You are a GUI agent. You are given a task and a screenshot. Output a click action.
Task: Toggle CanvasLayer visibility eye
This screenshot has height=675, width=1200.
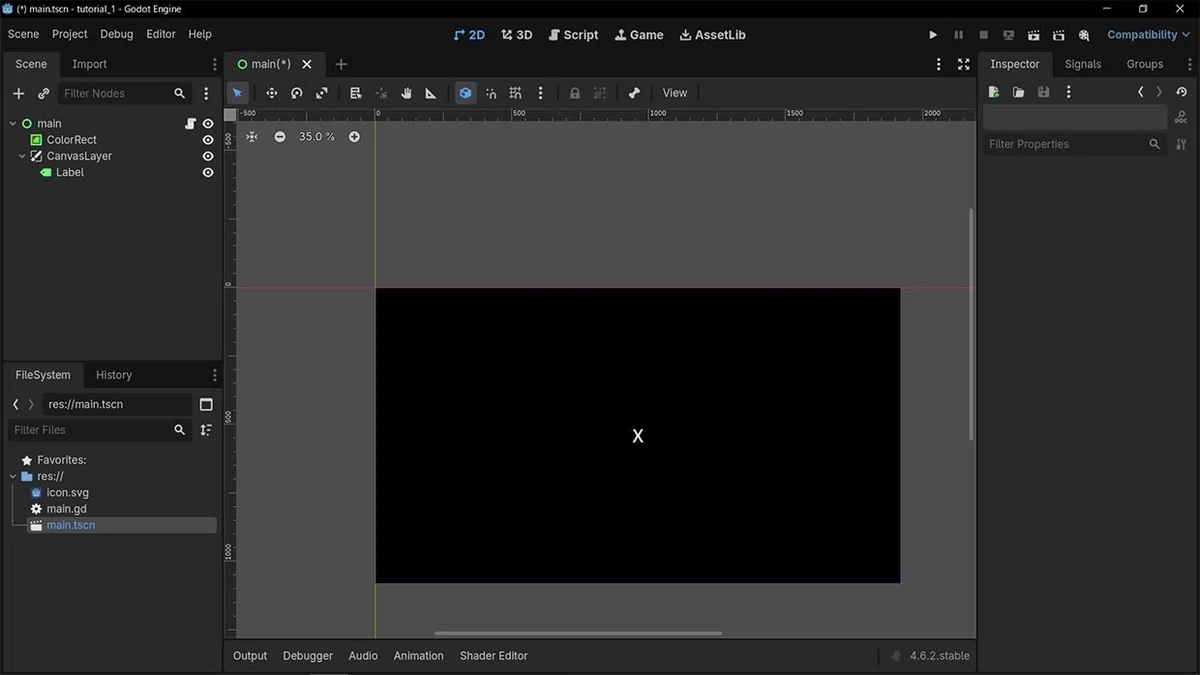(208, 156)
